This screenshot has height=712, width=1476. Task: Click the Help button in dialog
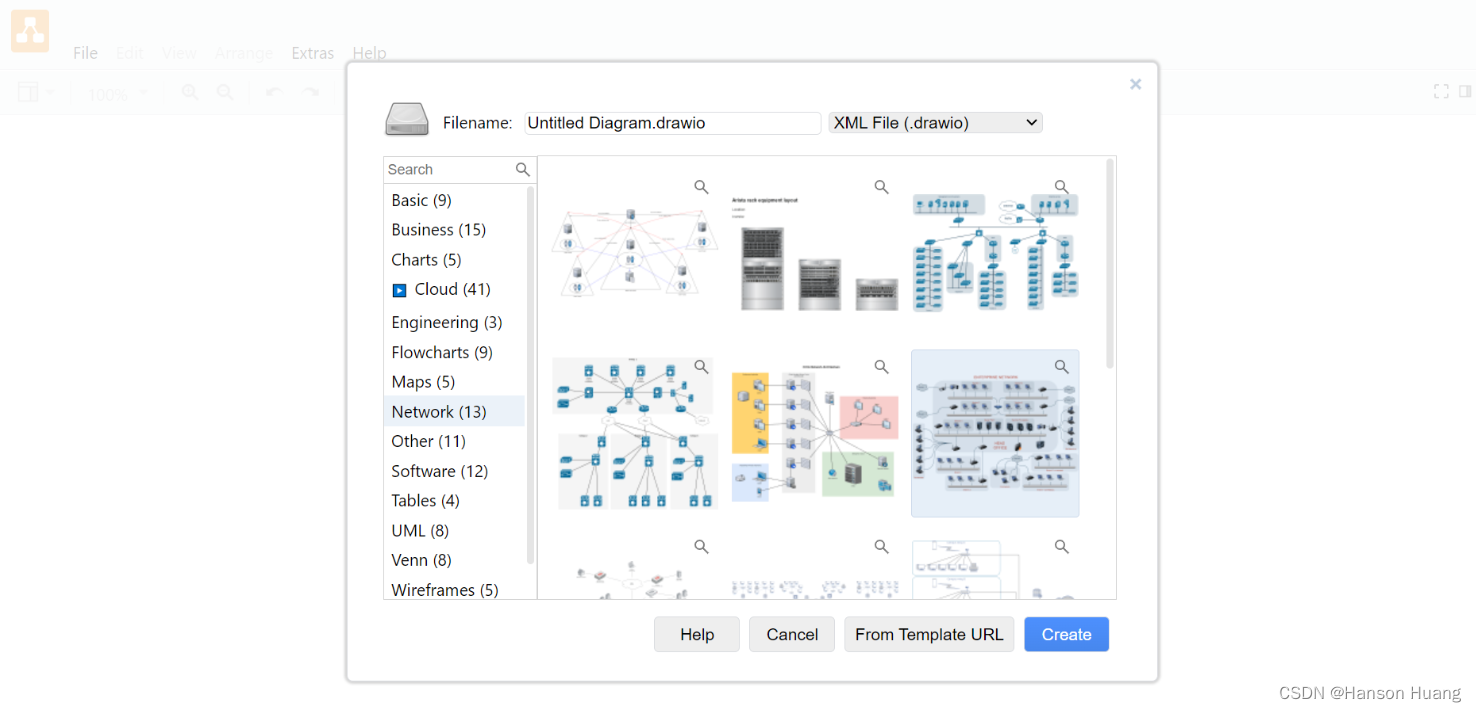(x=697, y=634)
